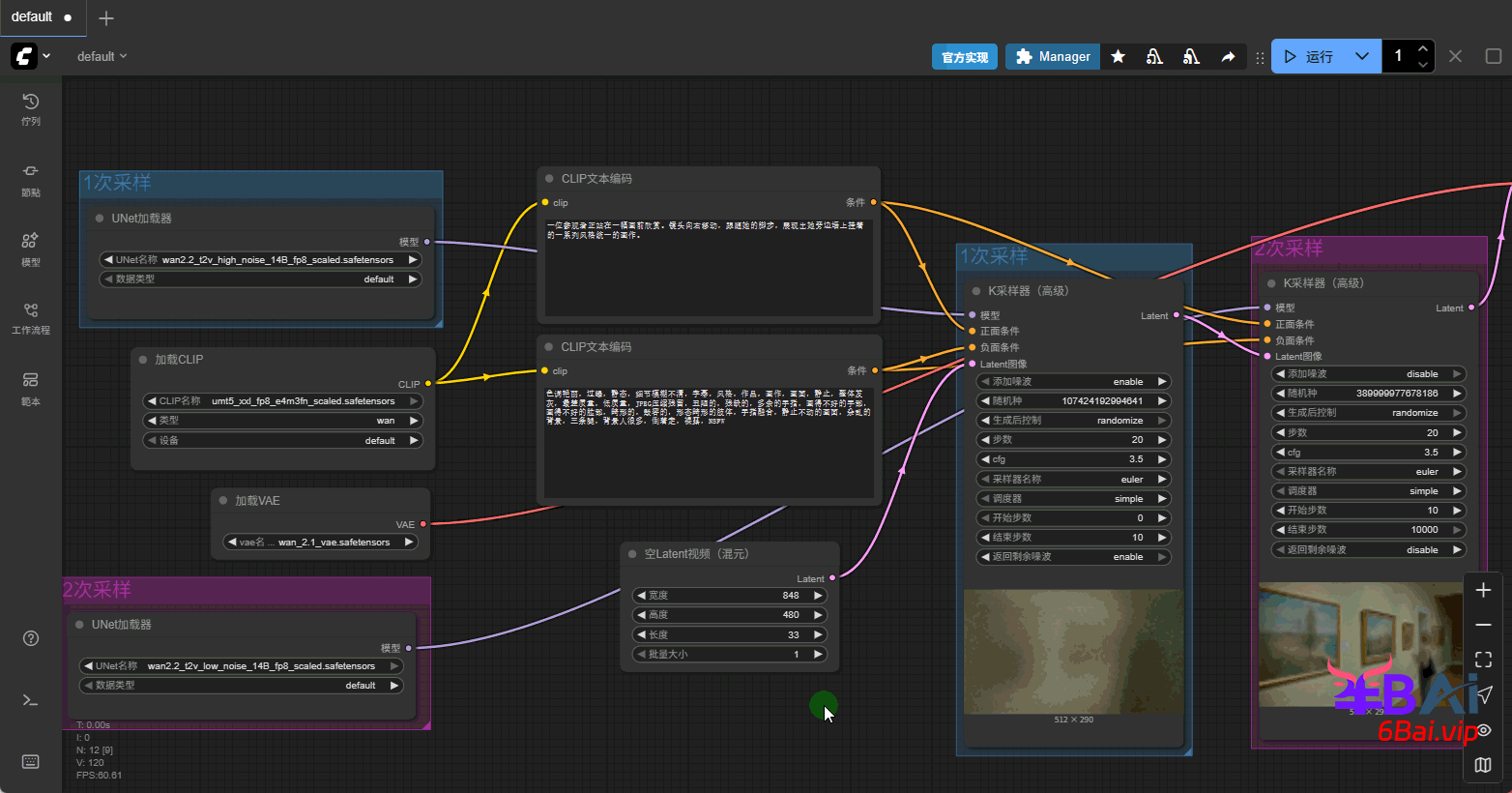Add a new workflow tab with plus
This screenshot has height=793, width=1512.
(106, 18)
